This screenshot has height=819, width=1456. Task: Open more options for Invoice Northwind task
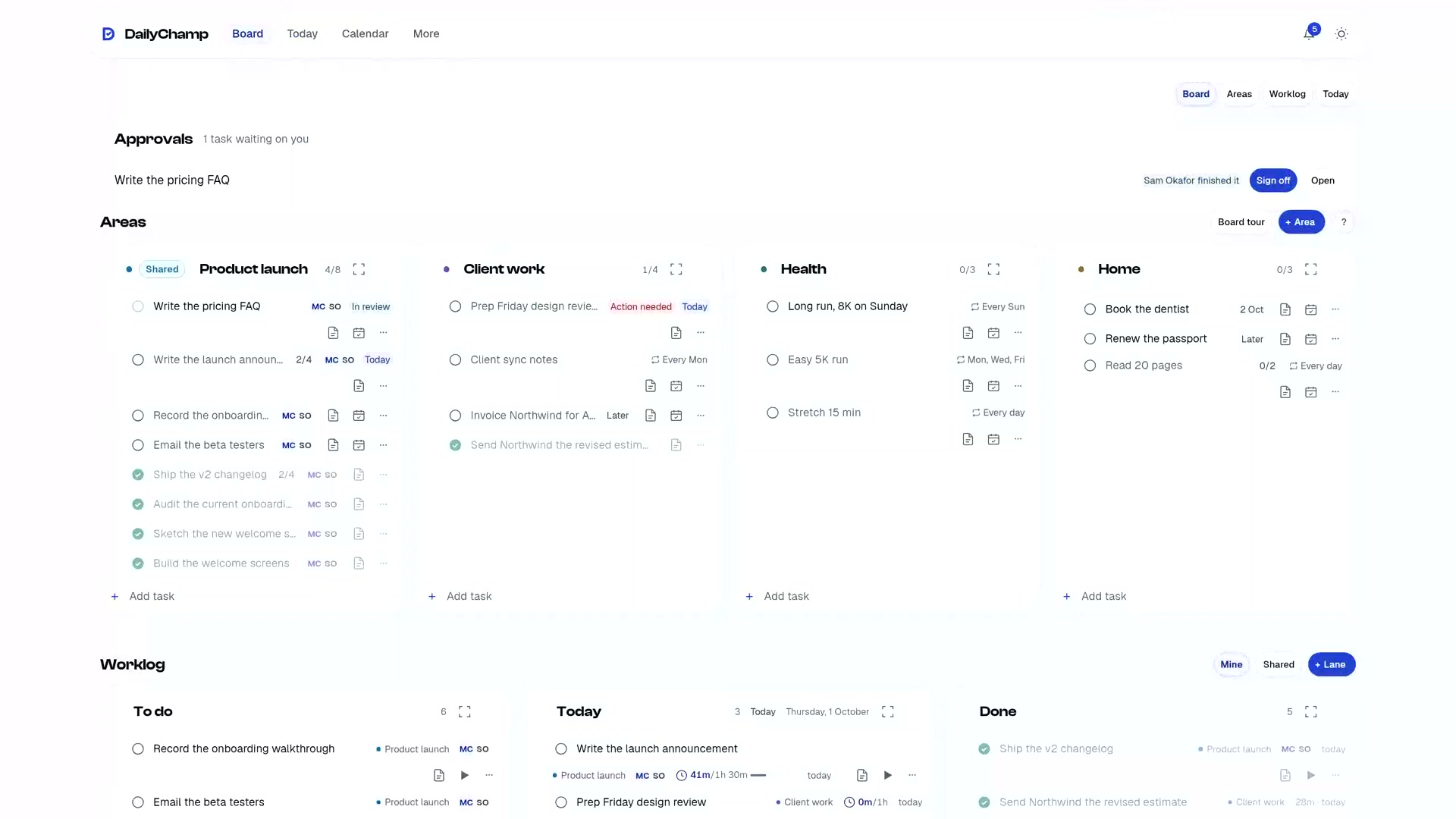pos(701,416)
